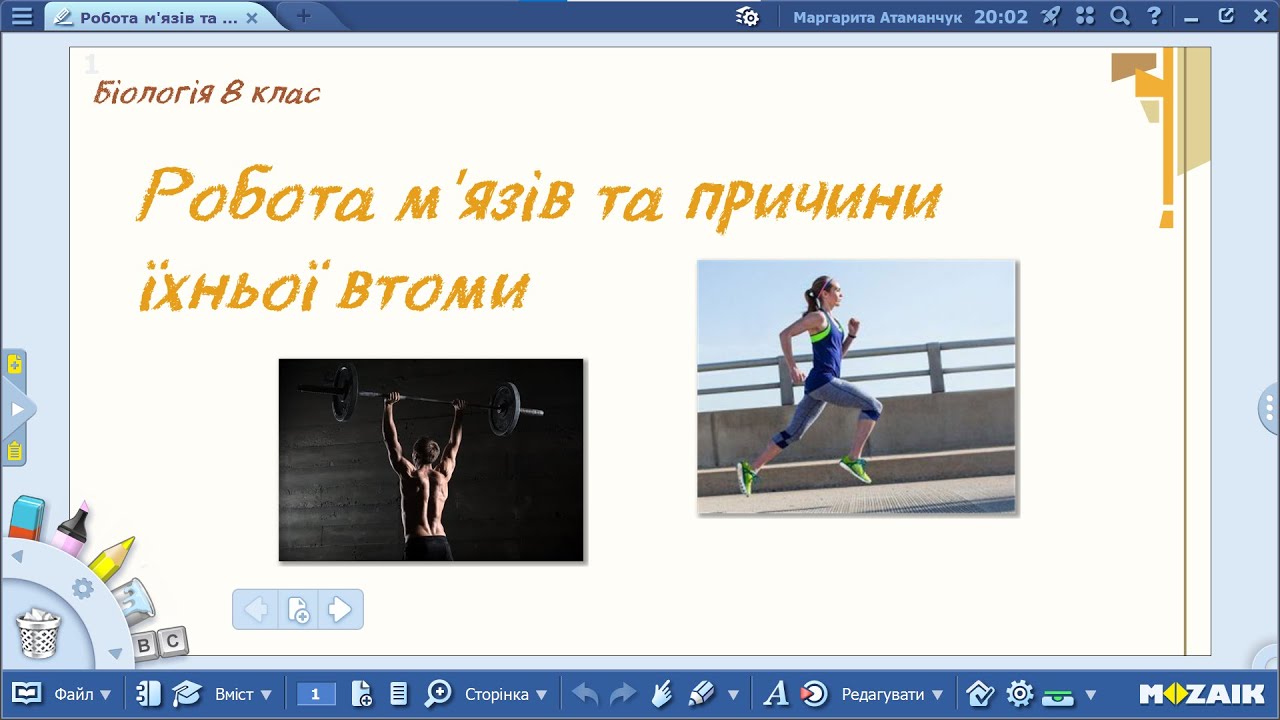Select the hand pointer tool
Screen dimensions: 1280x720
coord(661,693)
